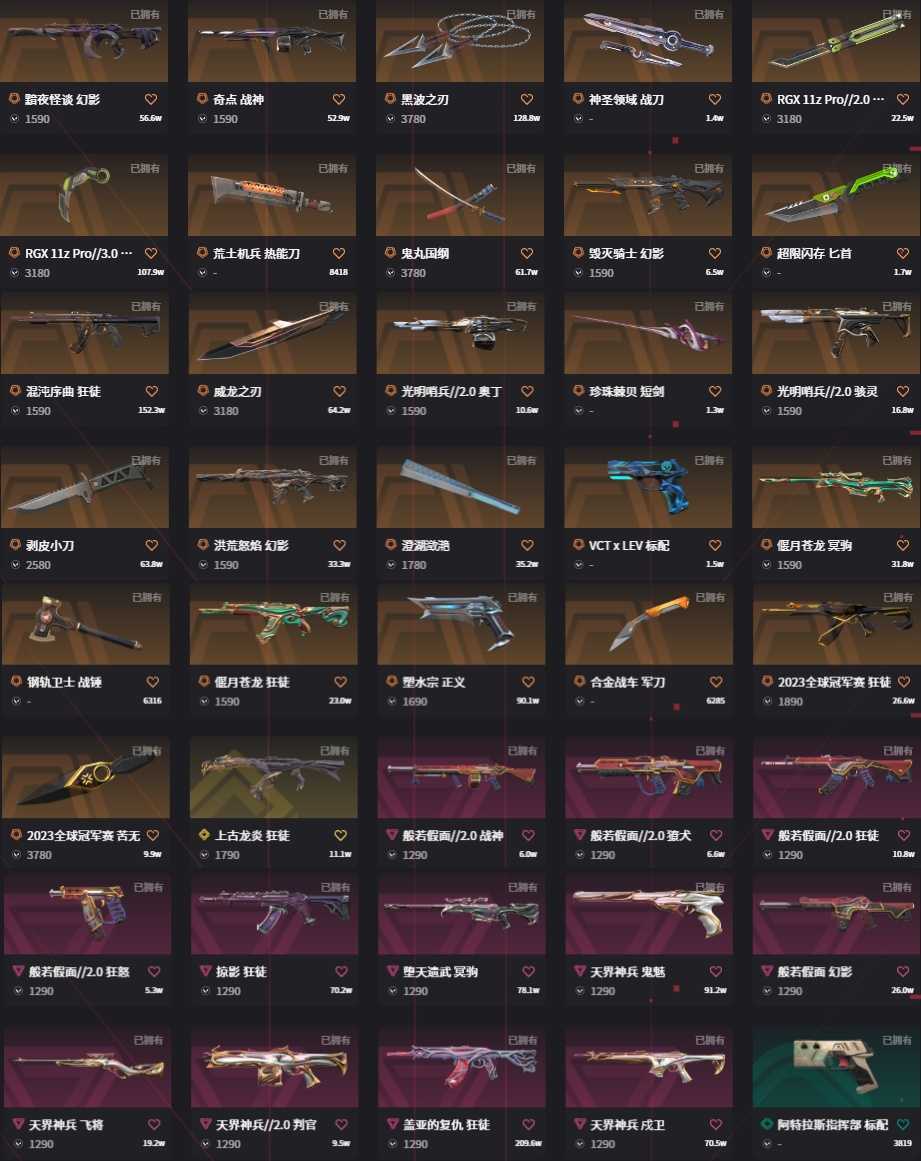Click heart icon beside VCT x LEV 标配

click(714, 545)
